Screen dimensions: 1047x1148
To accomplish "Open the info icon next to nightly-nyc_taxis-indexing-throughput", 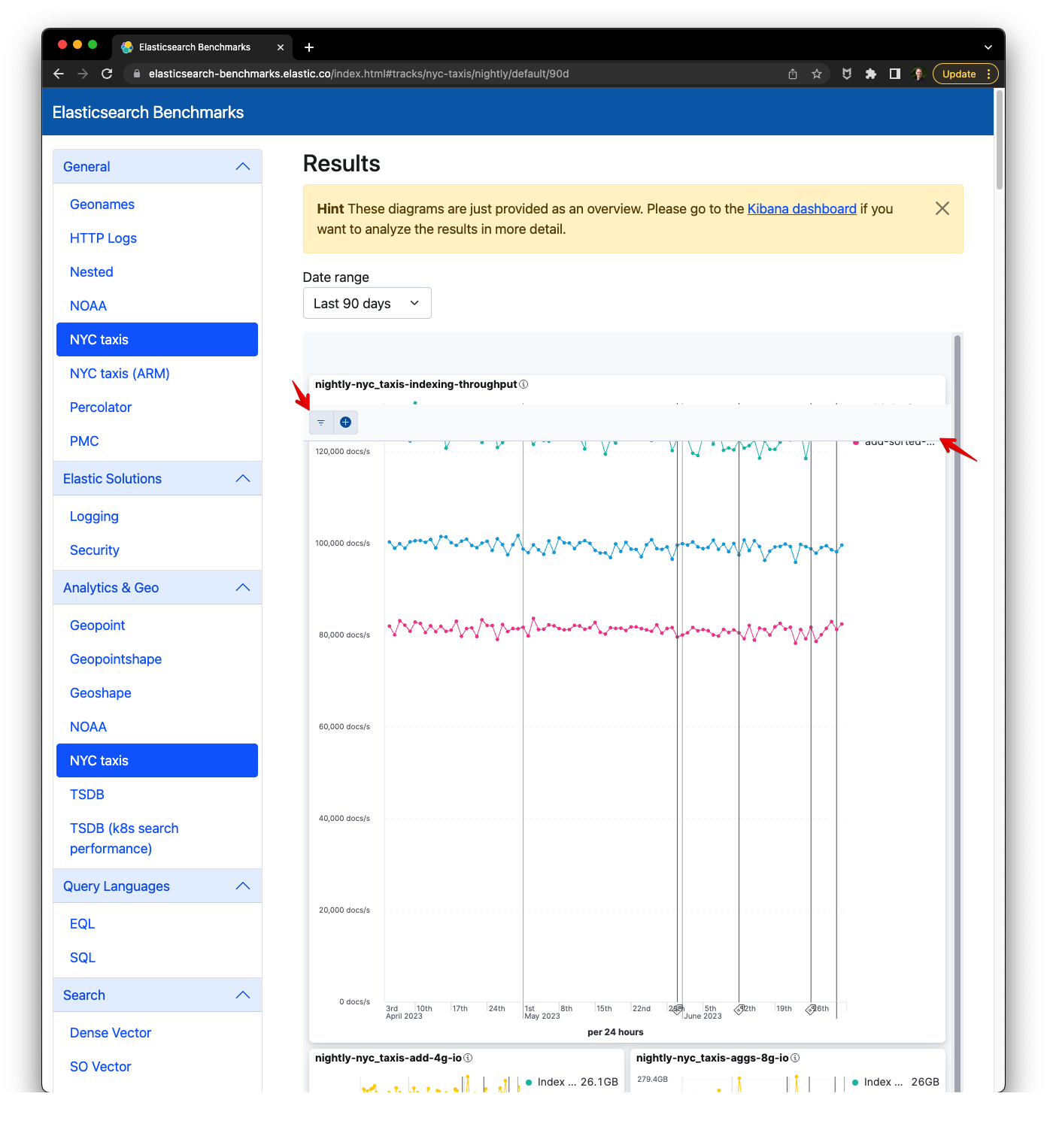I will [x=523, y=384].
